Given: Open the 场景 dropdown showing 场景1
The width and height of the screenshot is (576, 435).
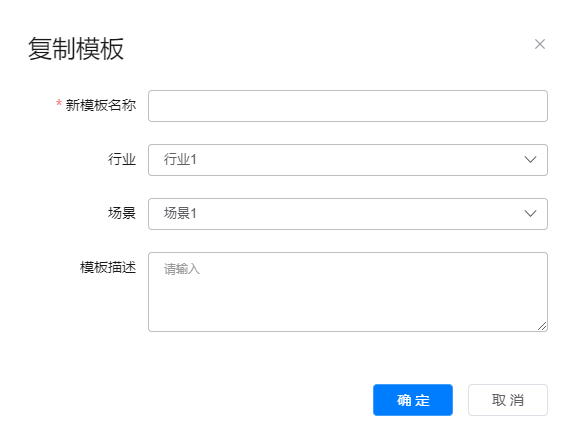Looking at the screenshot, I should coord(348,214).
